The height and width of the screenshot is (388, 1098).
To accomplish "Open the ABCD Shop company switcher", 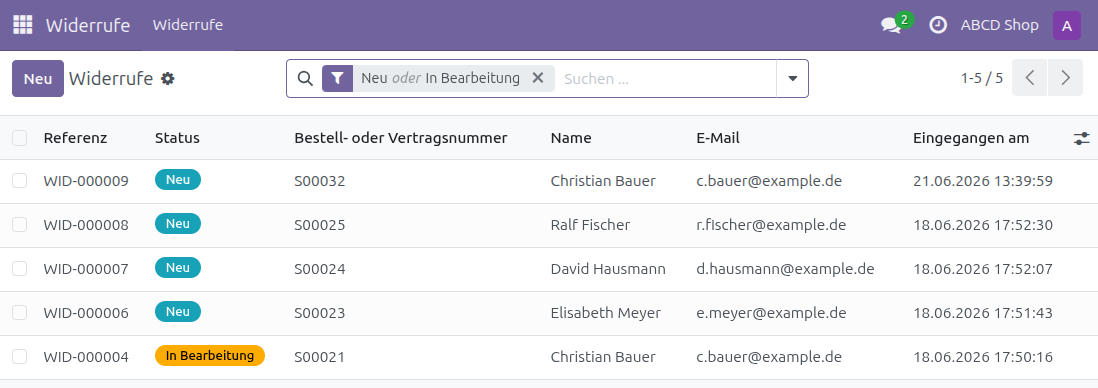I will [999, 25].
